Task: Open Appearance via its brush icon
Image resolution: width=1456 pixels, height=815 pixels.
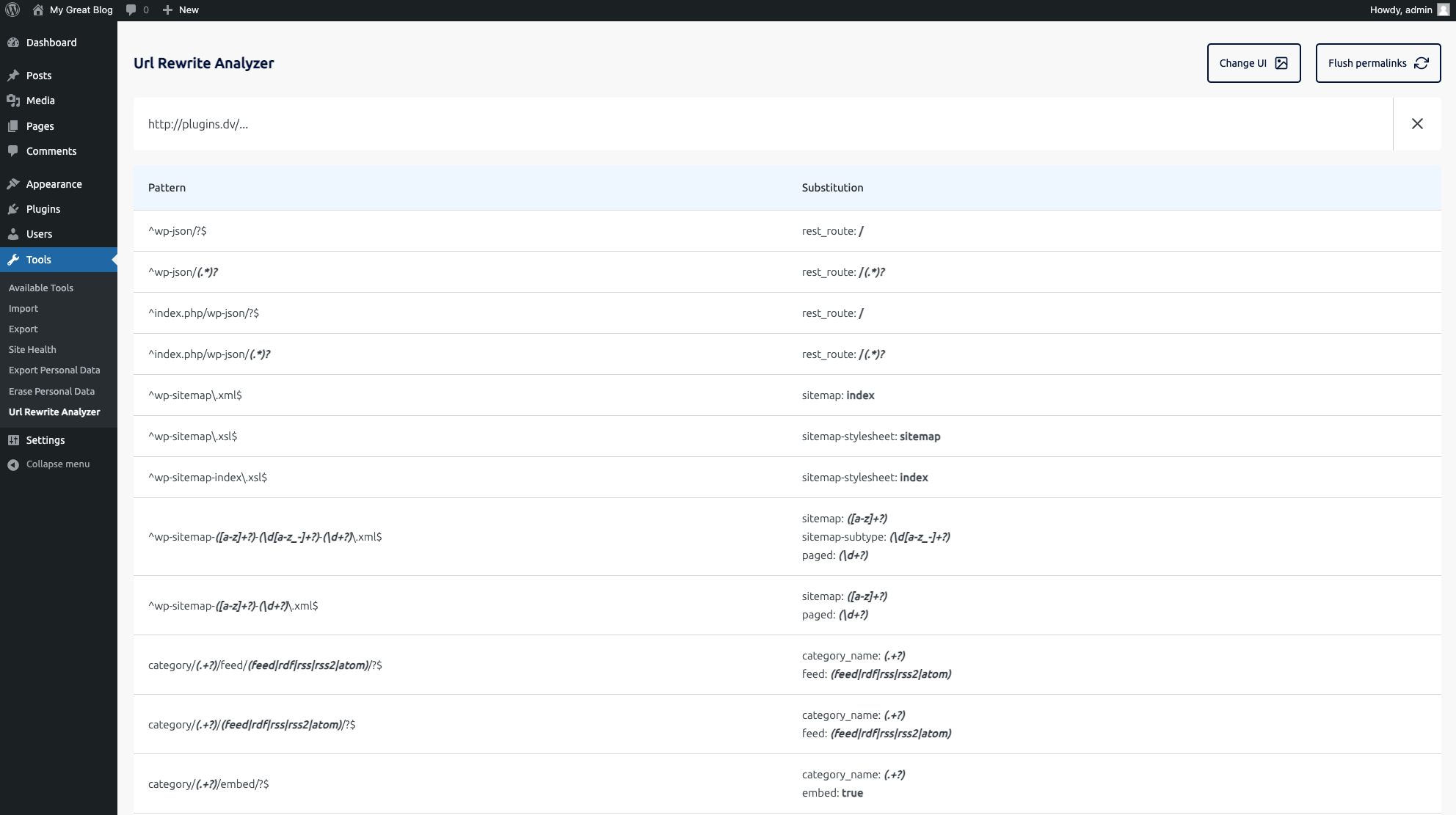Action: click(x=13, y=184)
